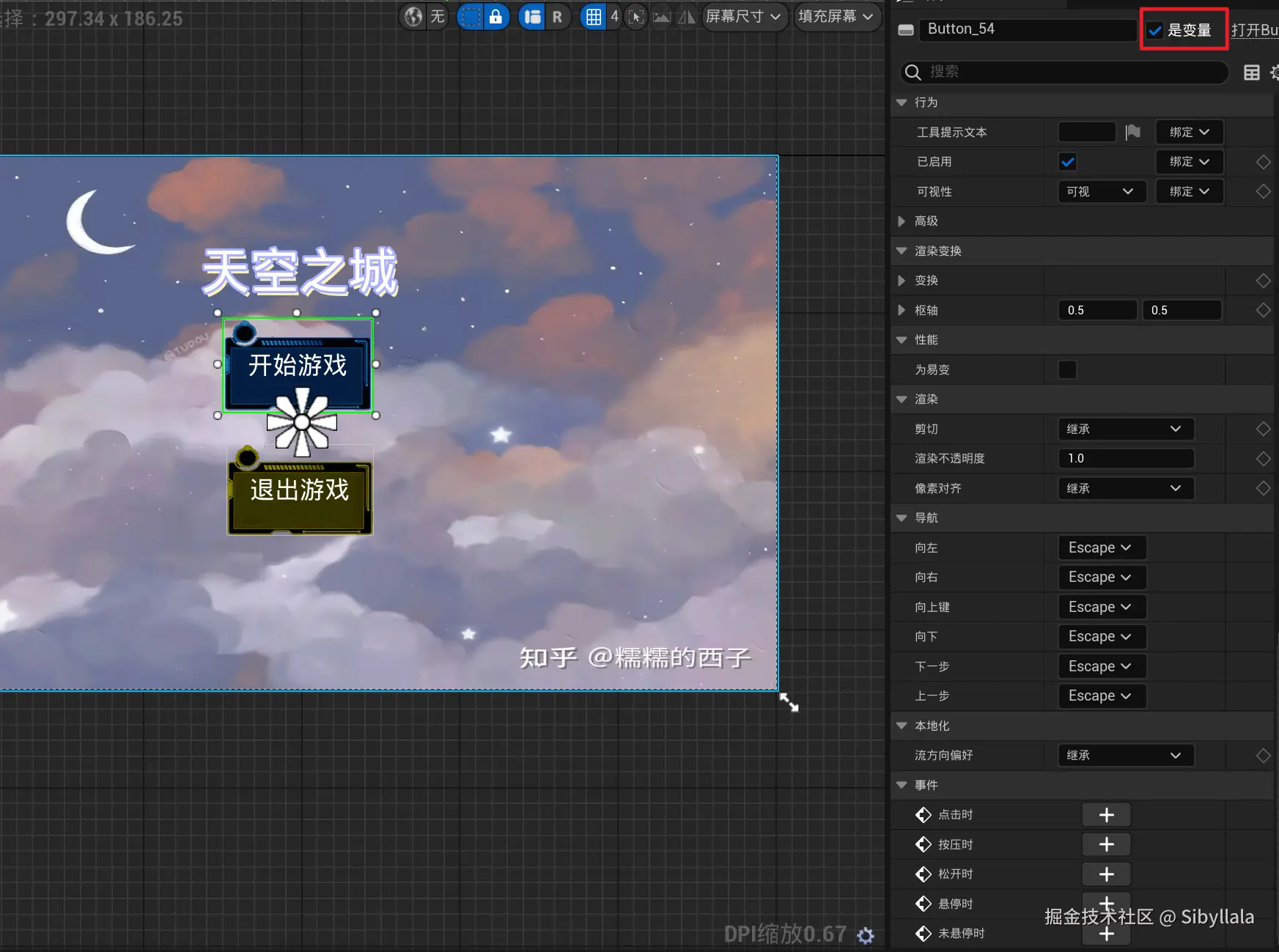Toggle the layout transform icon
The width and height of the screenshot is (1279, 952).
(533, 16)
